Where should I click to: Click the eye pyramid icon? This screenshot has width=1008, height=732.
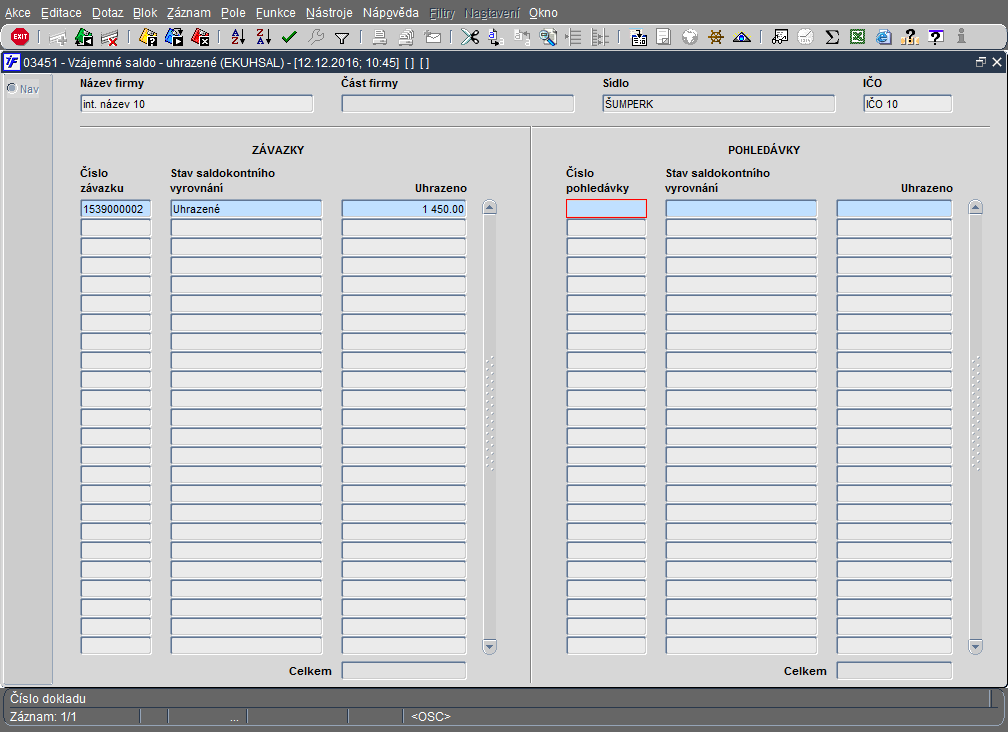pos(742,37)
